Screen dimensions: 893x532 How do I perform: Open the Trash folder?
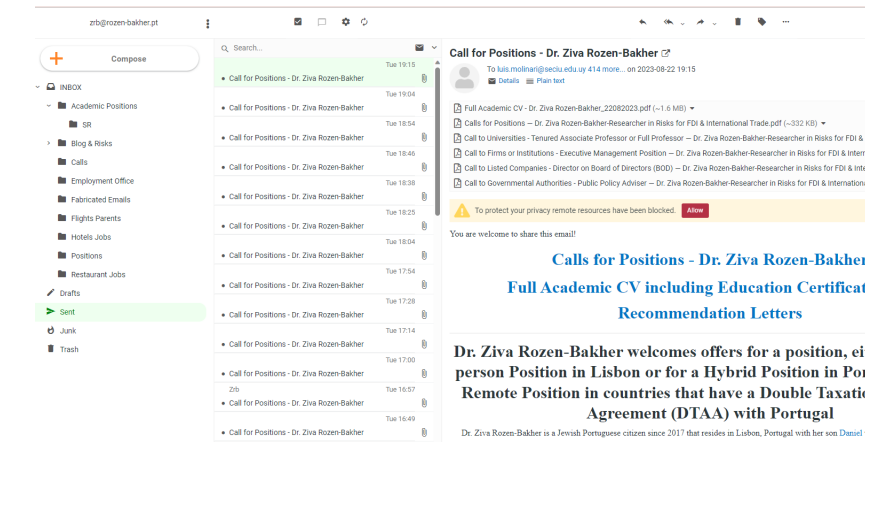[69, 350]
